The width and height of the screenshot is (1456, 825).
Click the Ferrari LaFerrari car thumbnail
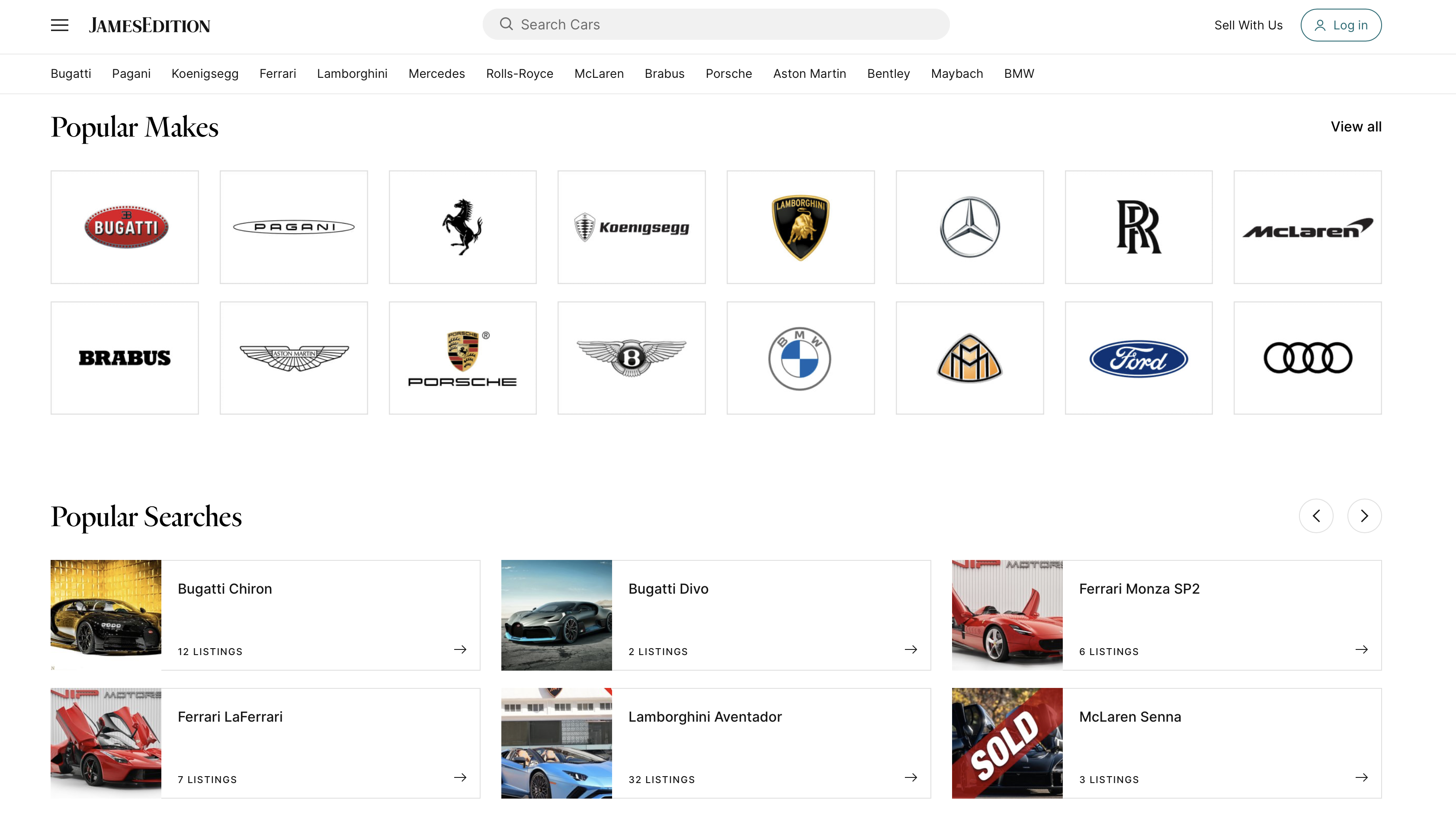[106, 743]
